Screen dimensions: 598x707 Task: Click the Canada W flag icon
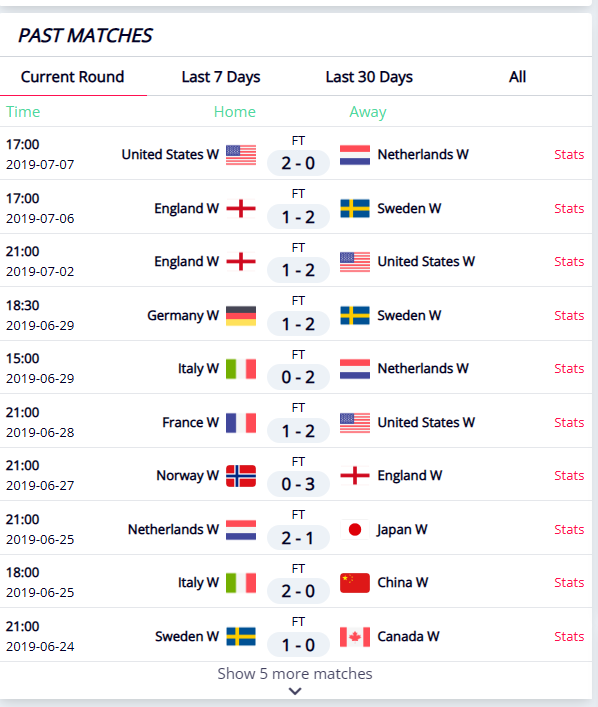tap(355, 637)
